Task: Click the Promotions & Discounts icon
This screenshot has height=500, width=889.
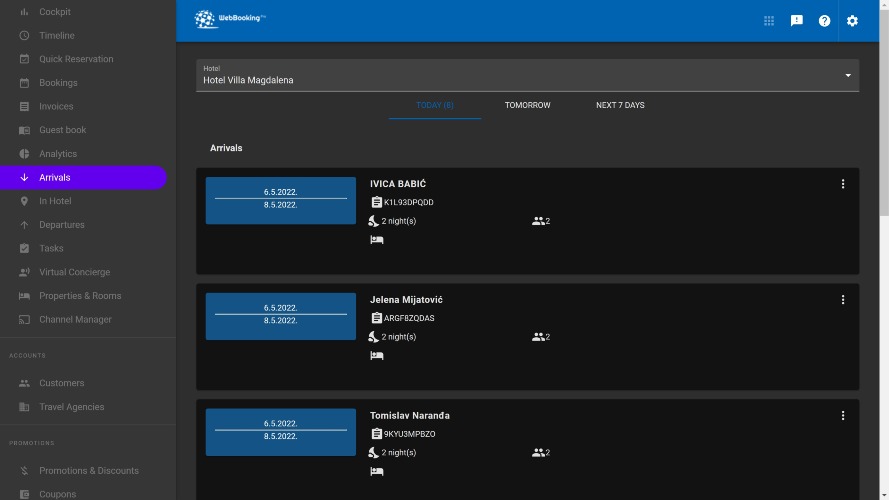Action: pyautogui.click(x=24, y=471)
